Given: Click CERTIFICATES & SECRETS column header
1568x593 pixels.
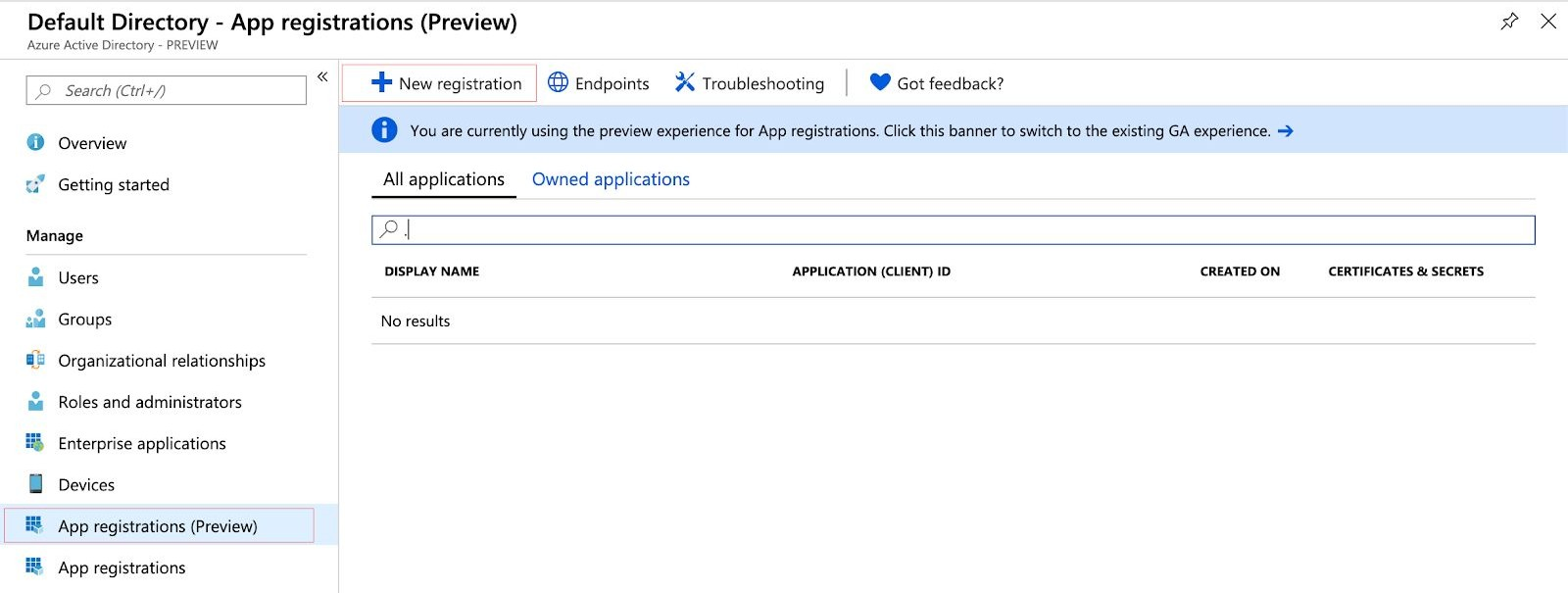Looking at the screenshot, I should (1405, 272).
